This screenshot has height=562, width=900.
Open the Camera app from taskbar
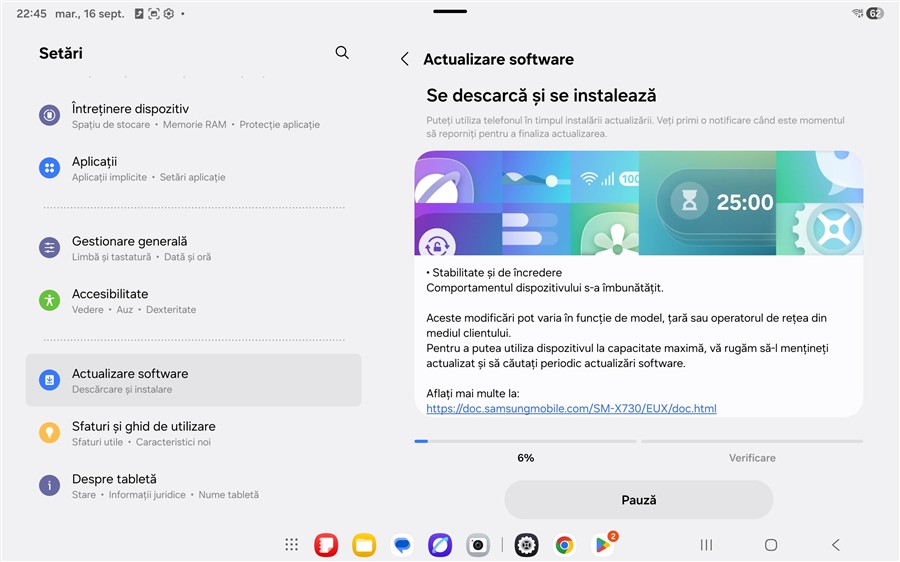pos(478,545)
